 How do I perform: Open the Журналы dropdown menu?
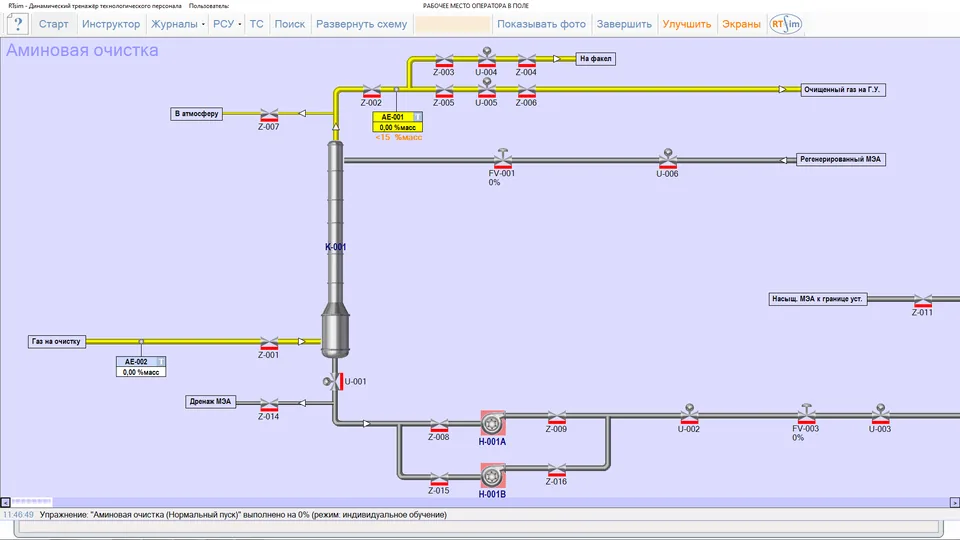point(178,24)
